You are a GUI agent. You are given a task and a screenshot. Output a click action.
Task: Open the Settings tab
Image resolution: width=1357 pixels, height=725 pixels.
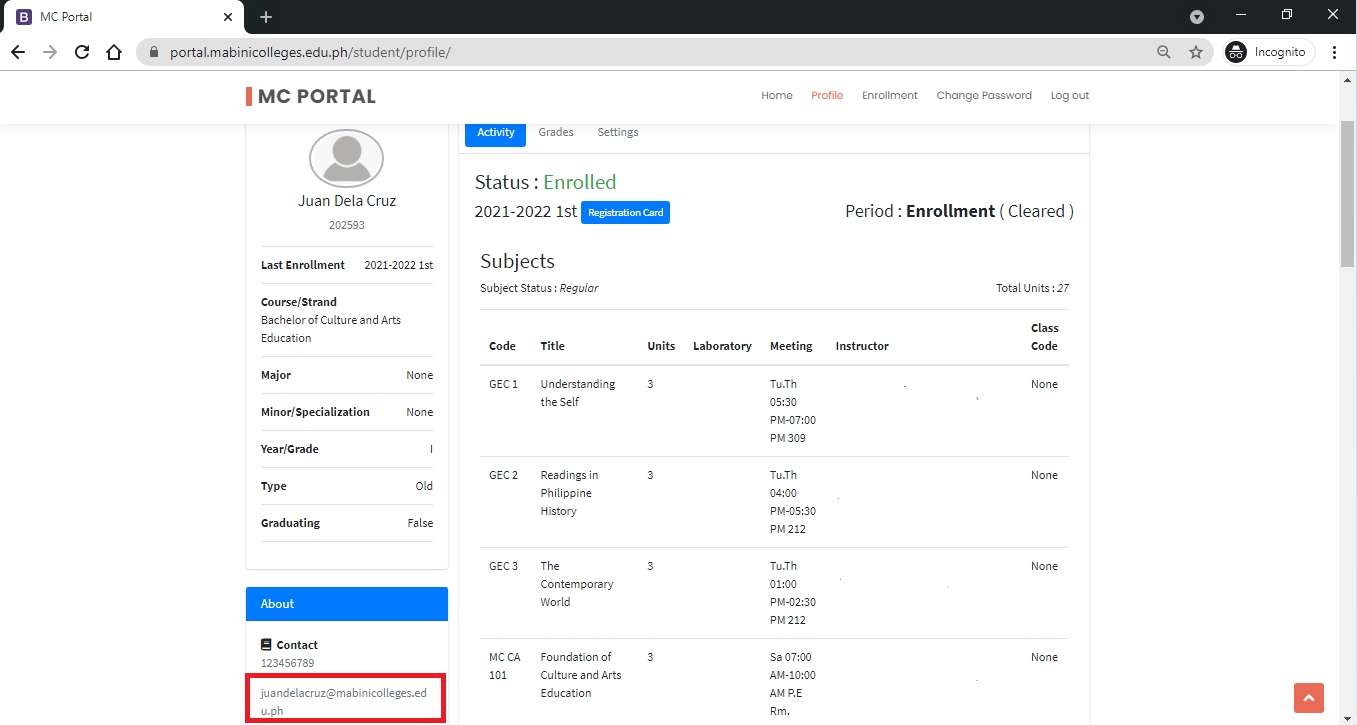click(617, 132)
